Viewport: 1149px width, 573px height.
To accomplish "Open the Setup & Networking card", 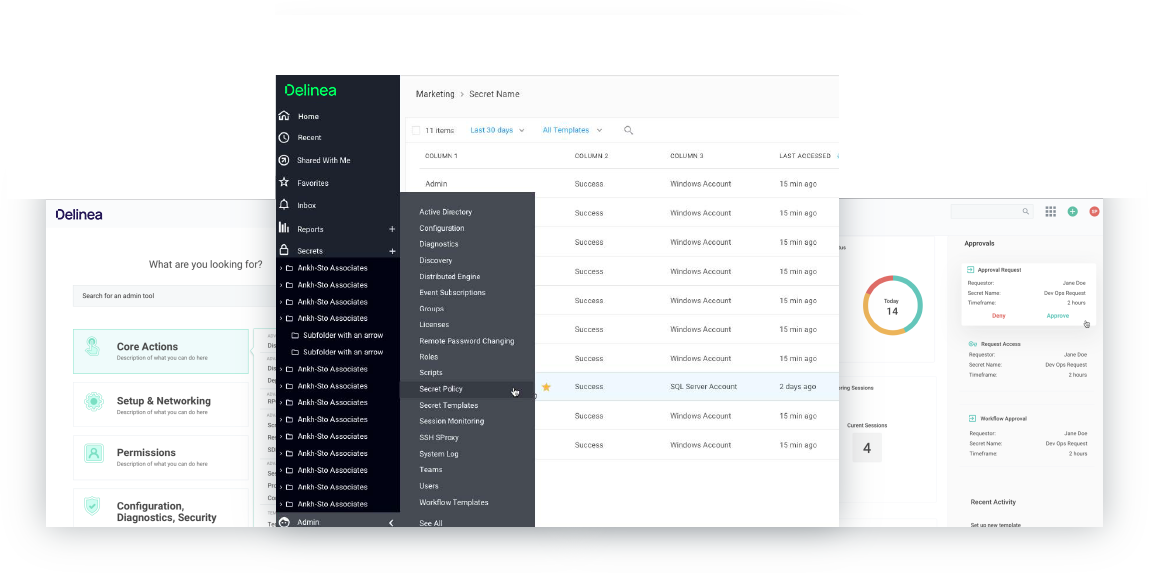I will [x=161, y=404].
